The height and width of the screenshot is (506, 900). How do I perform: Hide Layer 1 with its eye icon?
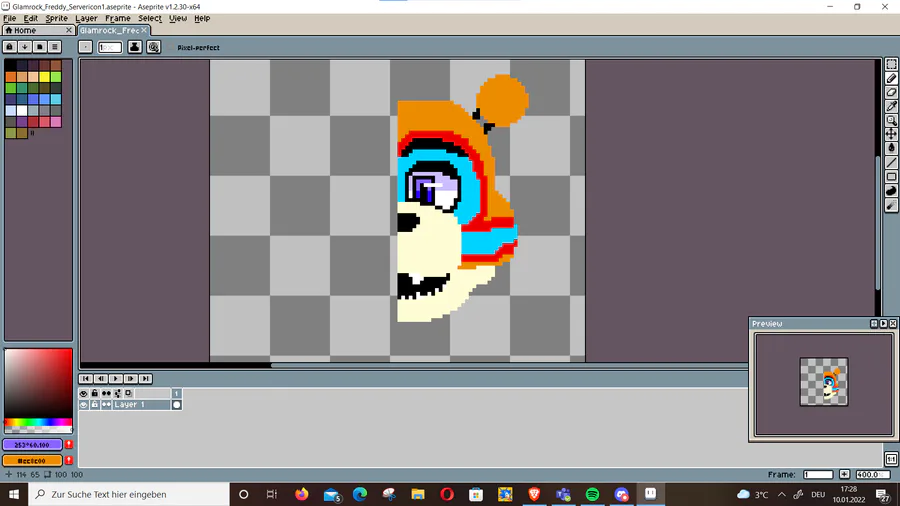tap(84, 405)
